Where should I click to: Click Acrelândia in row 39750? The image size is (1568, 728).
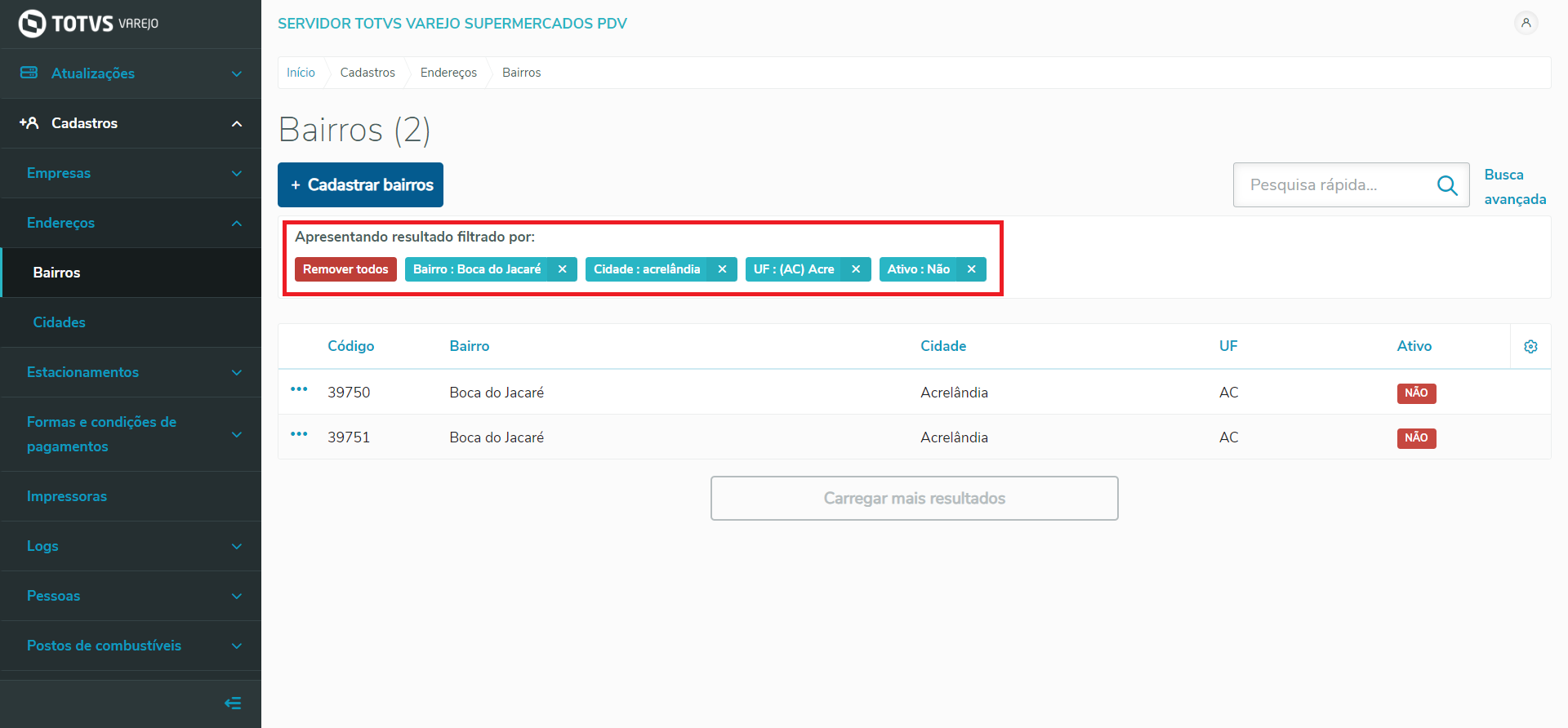954,393
